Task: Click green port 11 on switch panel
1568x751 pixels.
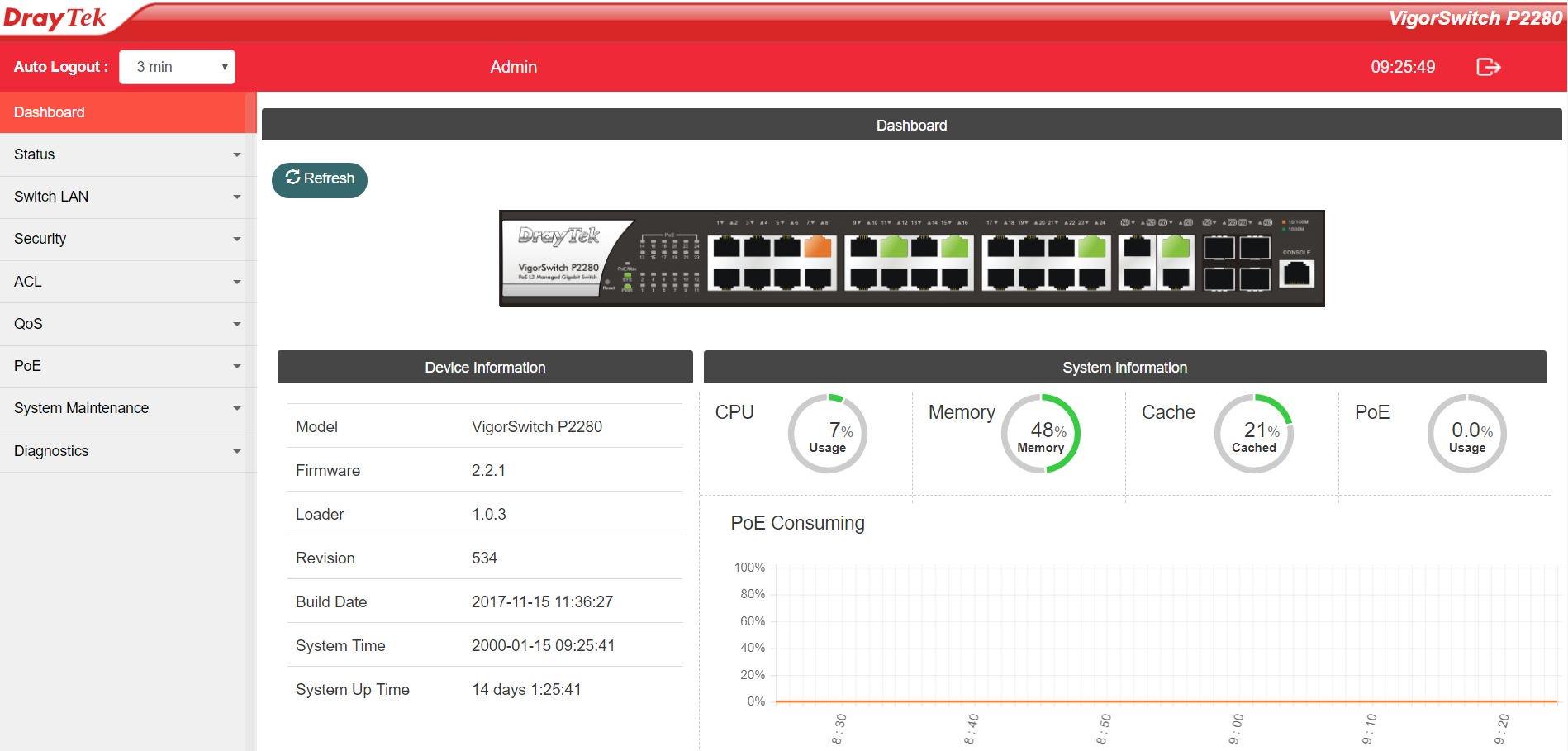Action: point(893,246)
